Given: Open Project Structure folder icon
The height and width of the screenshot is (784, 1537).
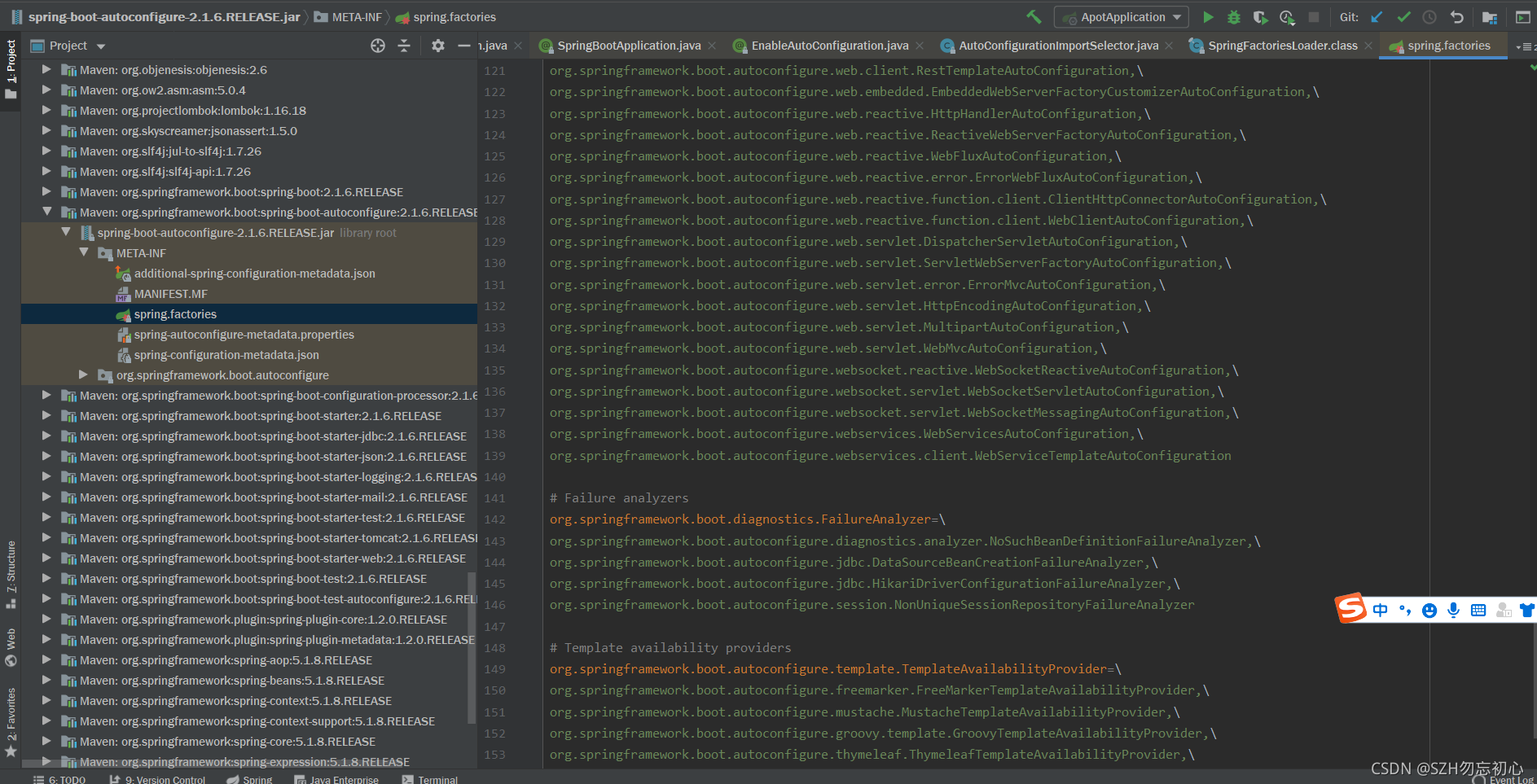Looking at the screenshot, I should [1490, 17].
